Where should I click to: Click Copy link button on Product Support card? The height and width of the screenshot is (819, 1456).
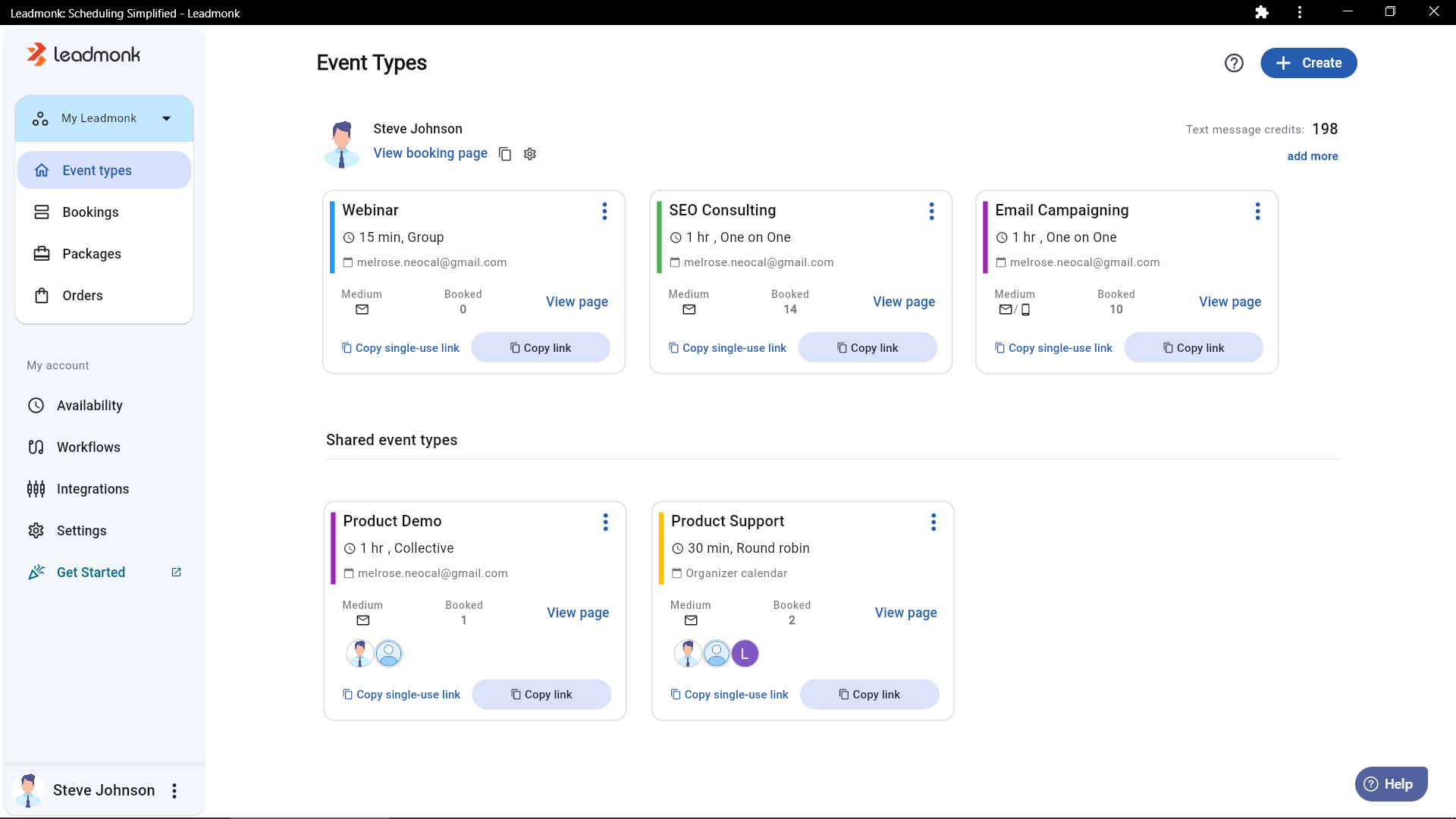(x=869, y=695)
